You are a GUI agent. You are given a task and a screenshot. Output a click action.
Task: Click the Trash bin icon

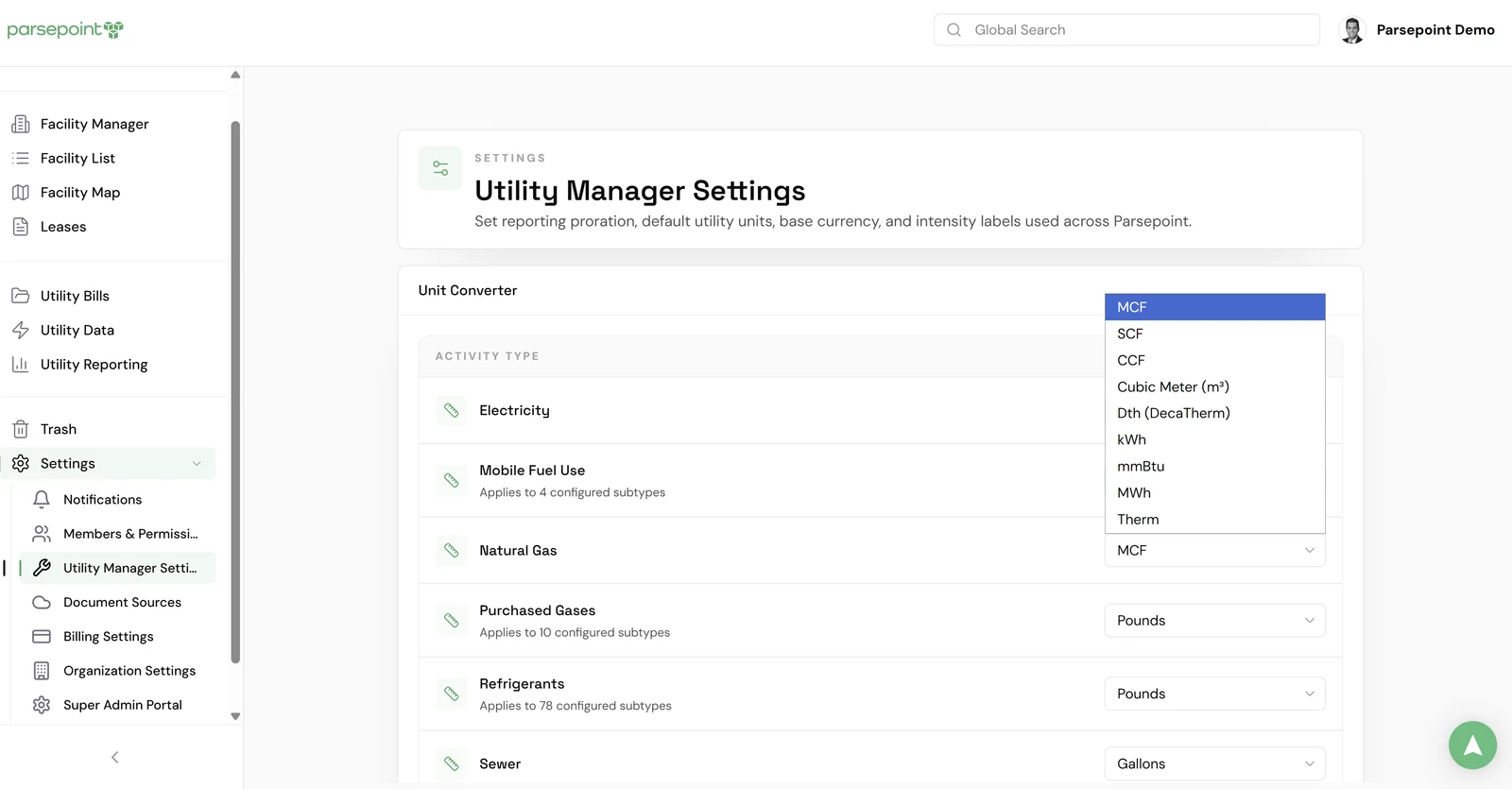click(x=21, y=429)
